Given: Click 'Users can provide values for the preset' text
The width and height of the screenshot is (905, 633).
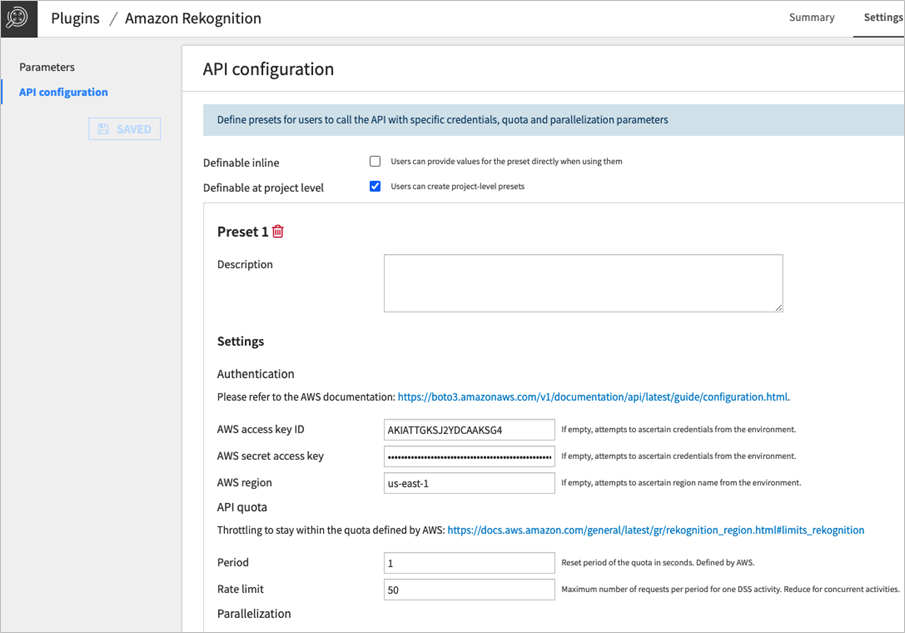Looking at the screenshot, I should point(506,162).
